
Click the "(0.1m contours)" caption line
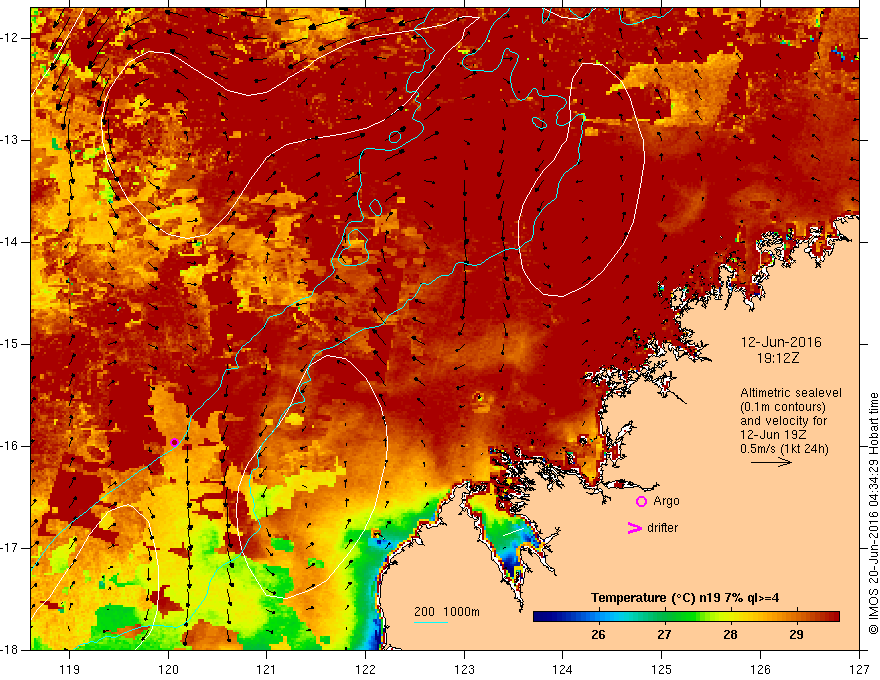point(783,407)
